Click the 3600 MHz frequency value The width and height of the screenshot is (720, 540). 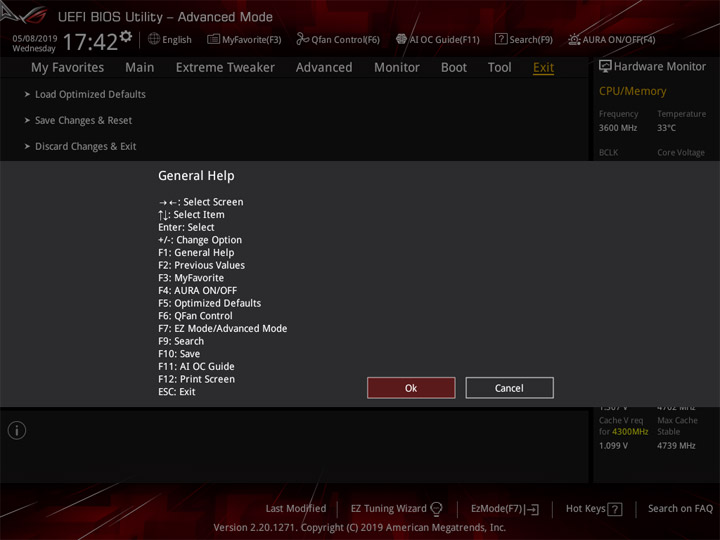coord(618,128)
